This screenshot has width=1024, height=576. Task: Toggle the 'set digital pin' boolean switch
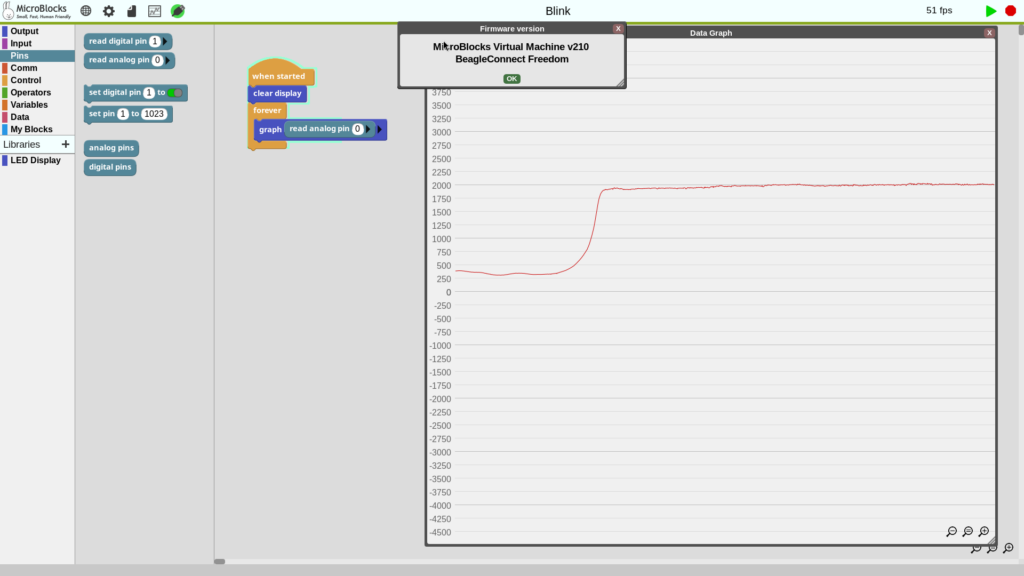pyautogui.click(x=175, y=93)
